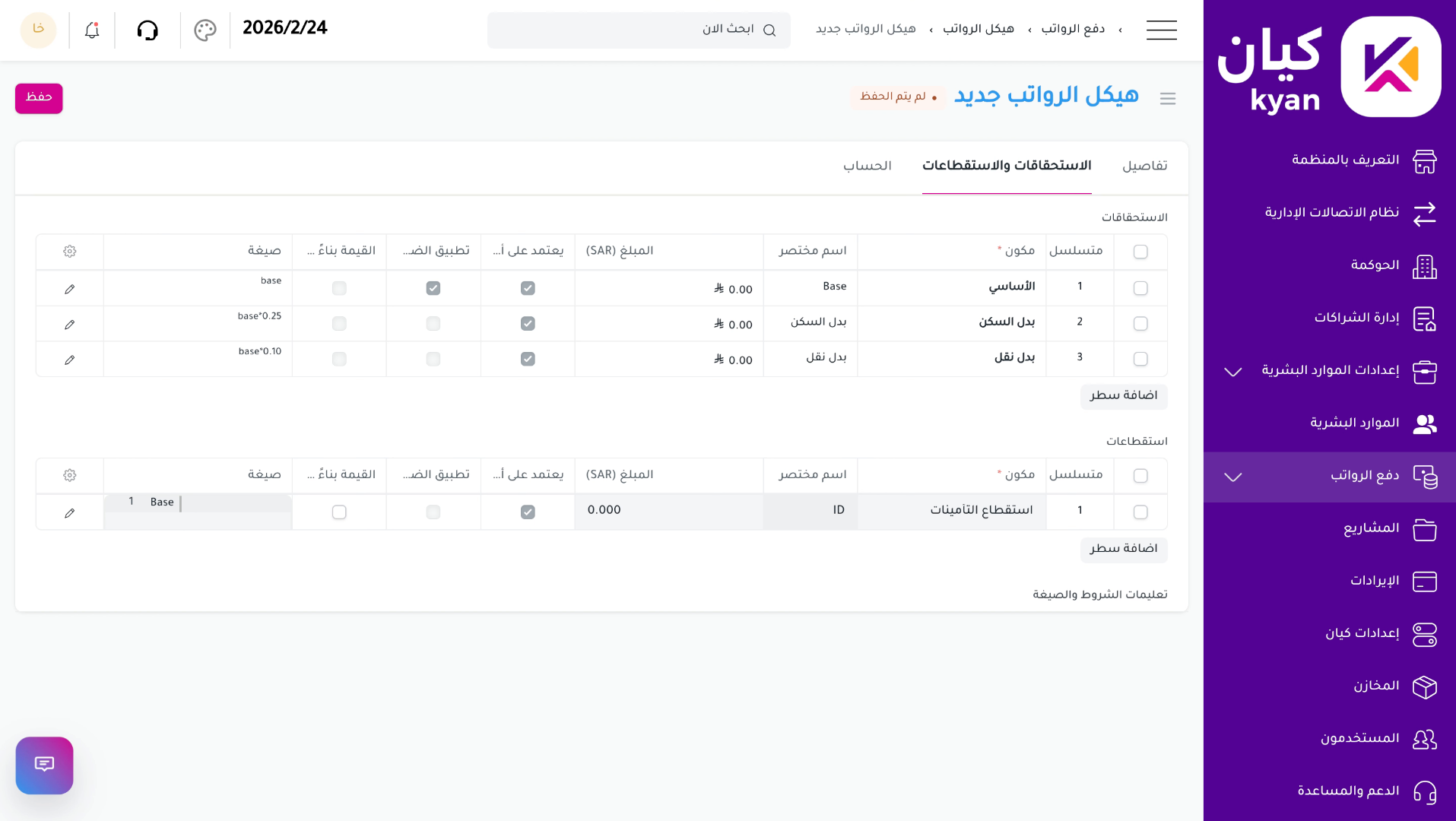Click the gear icon on الاستحقاقات table

(x=69, y=251)
